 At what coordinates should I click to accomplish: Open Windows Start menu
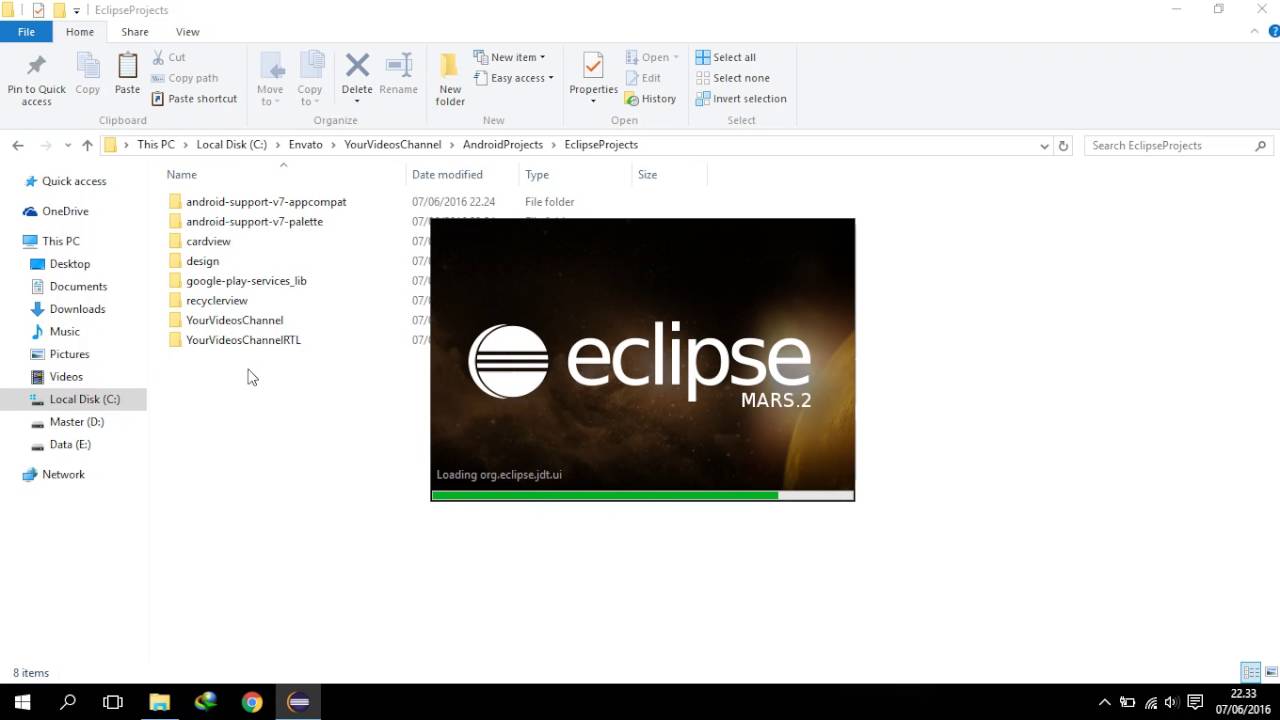(x=22, y=702)
